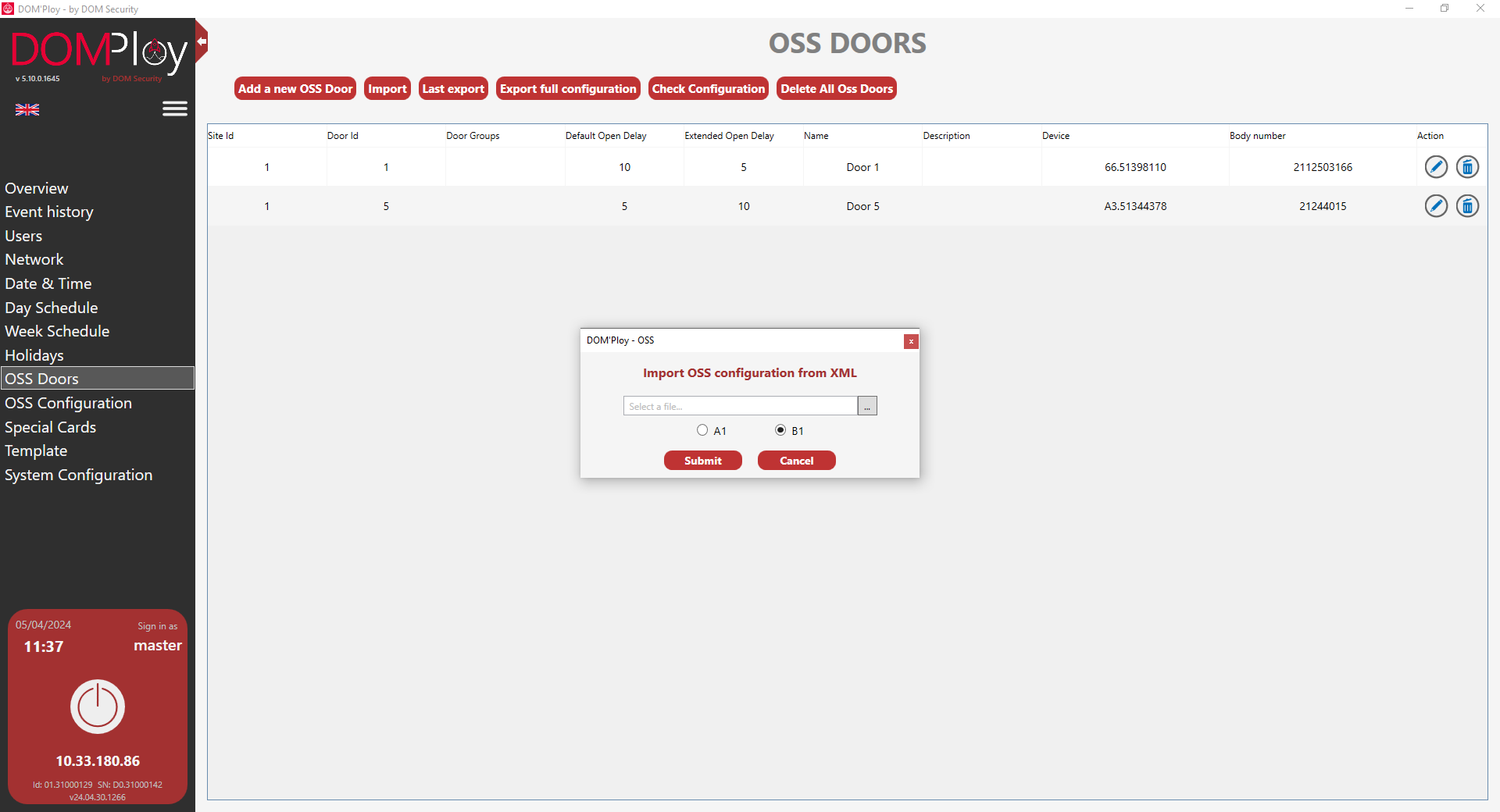The height and width of the screenshot is (812, 1500).
Task: Delete All Oss Doors
Action: [837, 88]
